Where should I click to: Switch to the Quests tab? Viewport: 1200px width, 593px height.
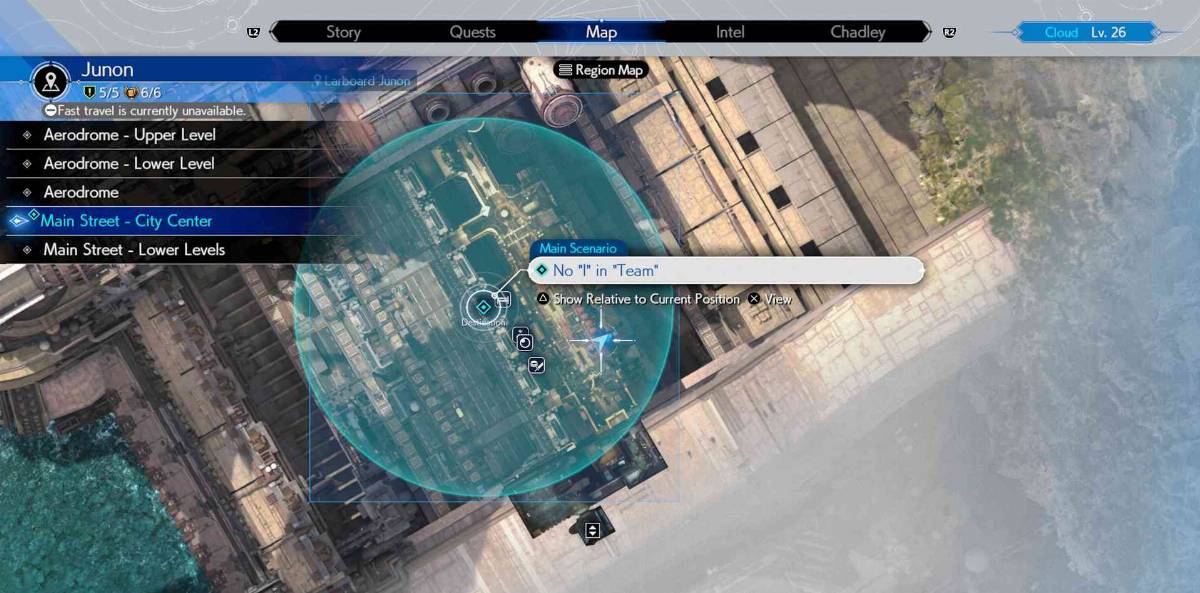click(x=472, y=32)
